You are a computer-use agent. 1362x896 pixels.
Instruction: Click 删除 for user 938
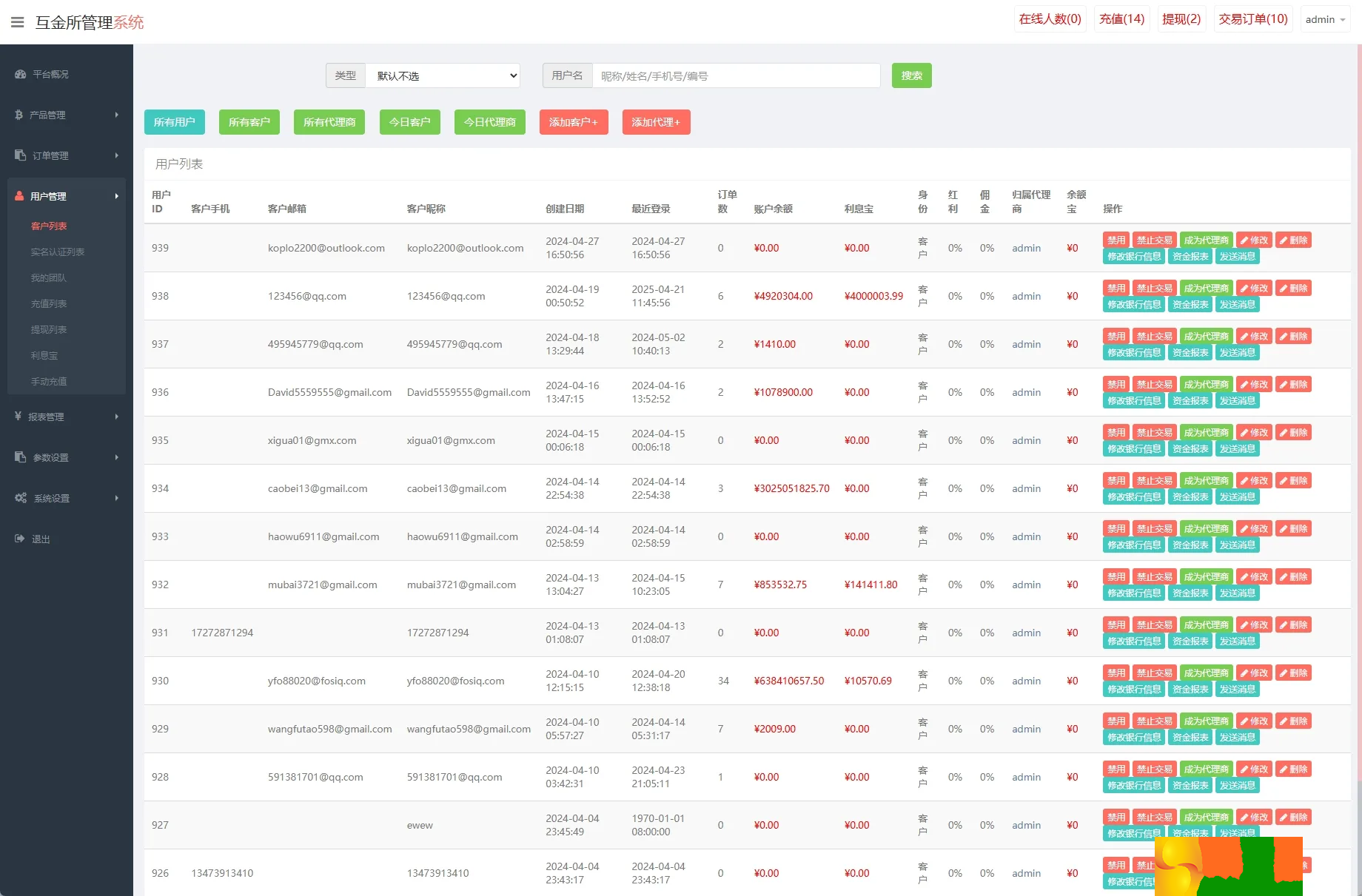(1293, 289)
